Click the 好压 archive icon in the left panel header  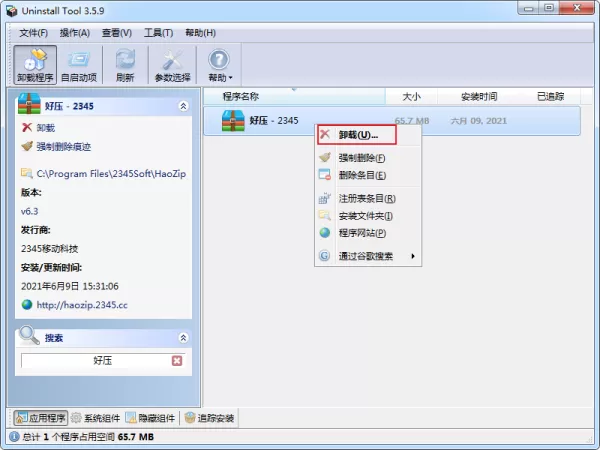(x=29, y=103)
